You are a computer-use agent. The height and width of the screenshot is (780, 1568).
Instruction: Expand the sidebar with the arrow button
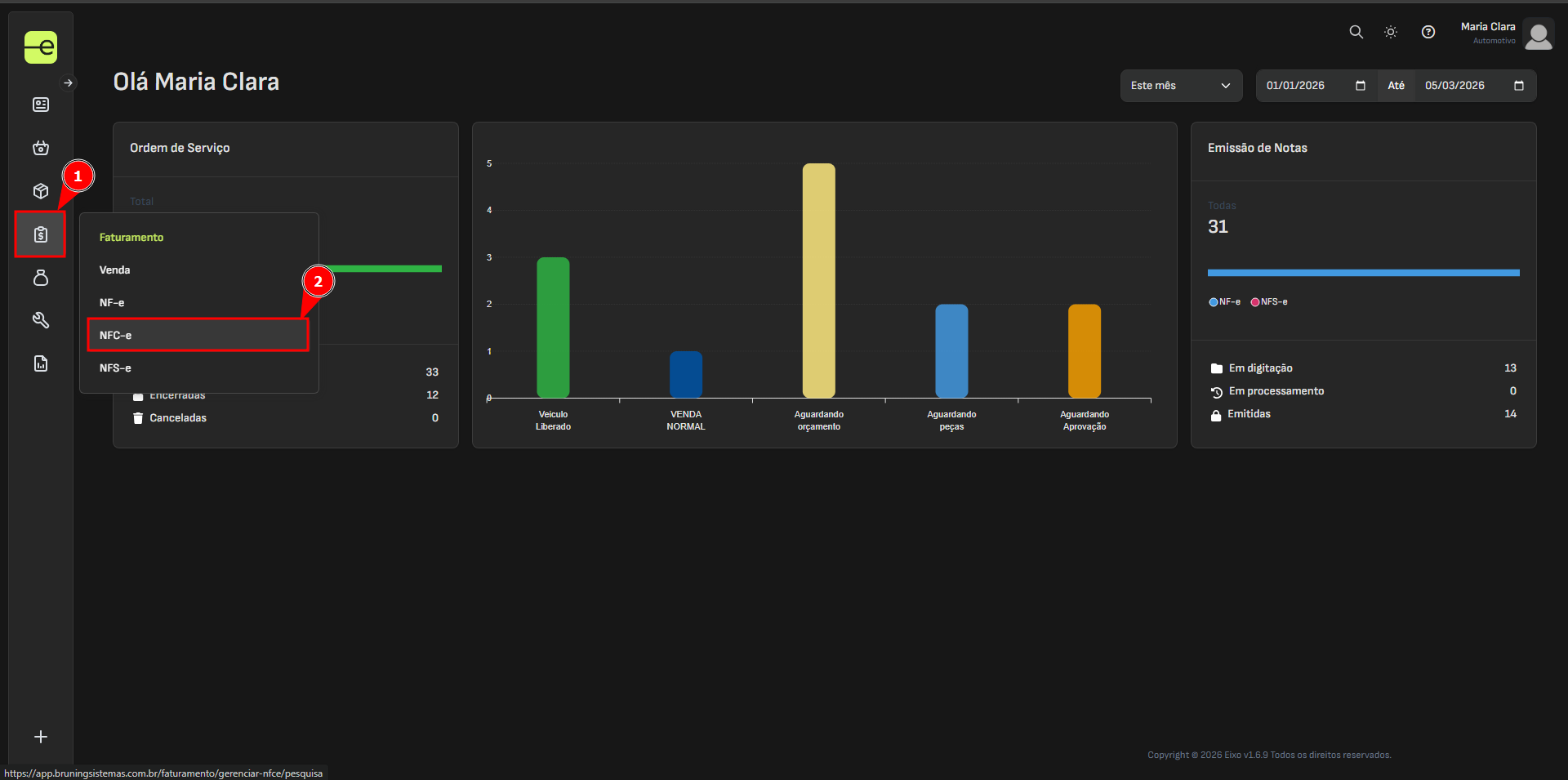point(69,82)
